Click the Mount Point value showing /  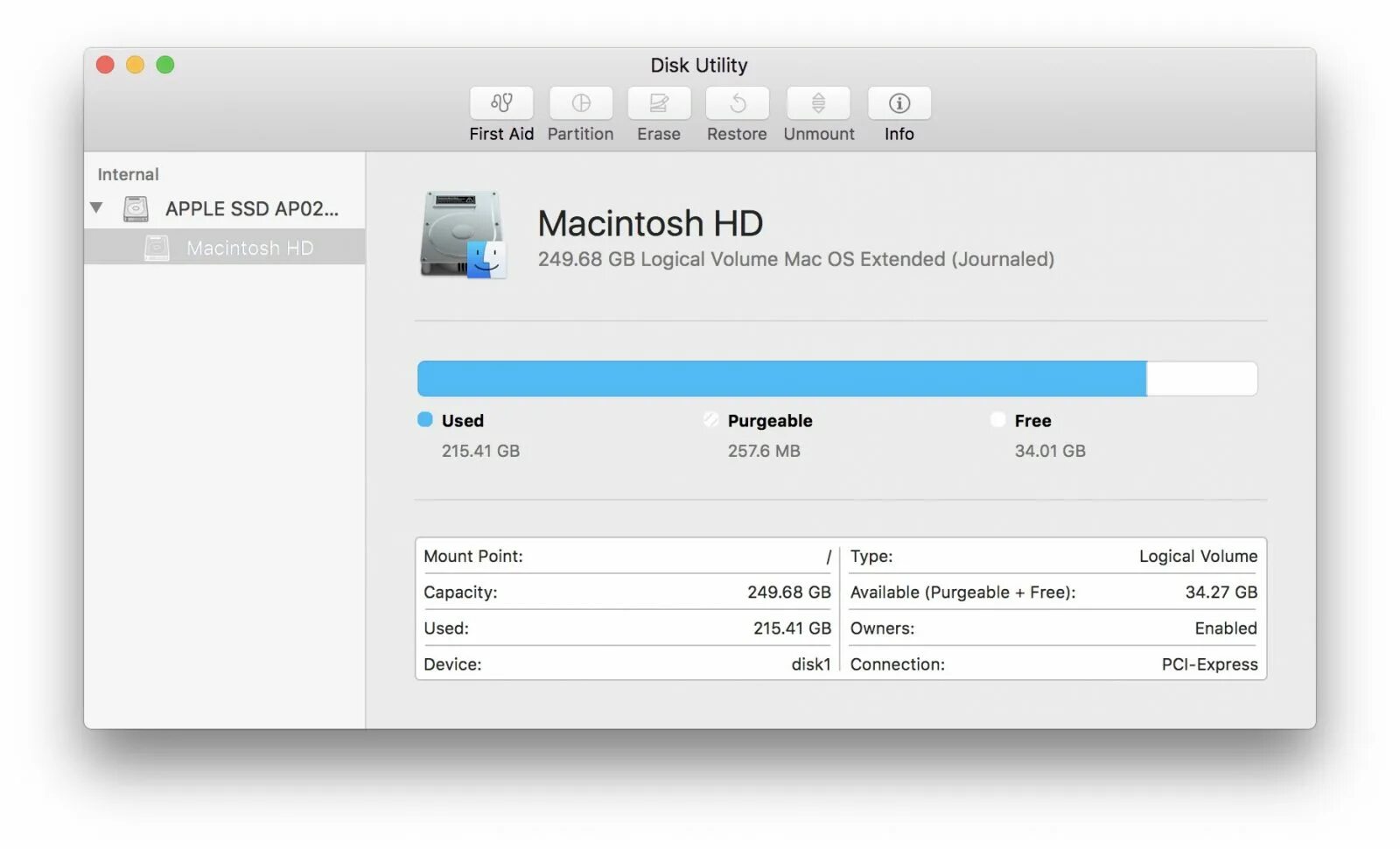tap(826, 556)
